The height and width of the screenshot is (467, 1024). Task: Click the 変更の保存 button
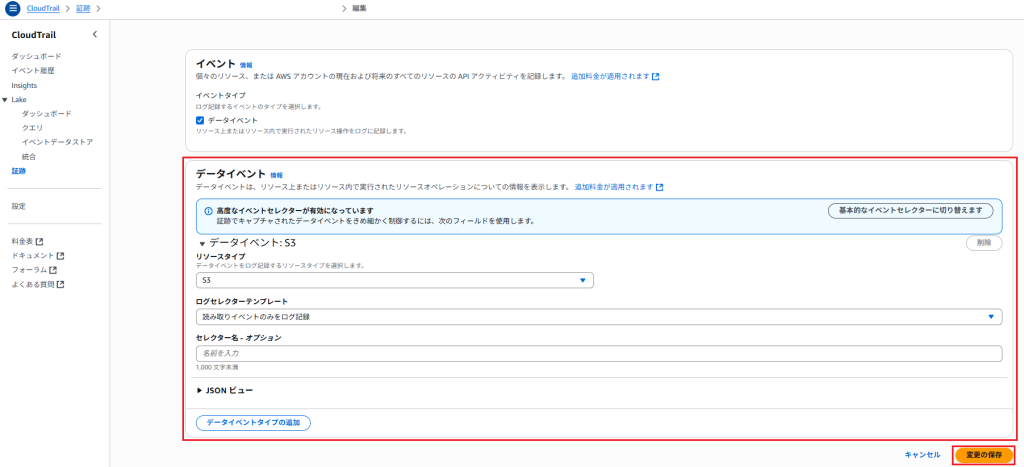(984, 455)
